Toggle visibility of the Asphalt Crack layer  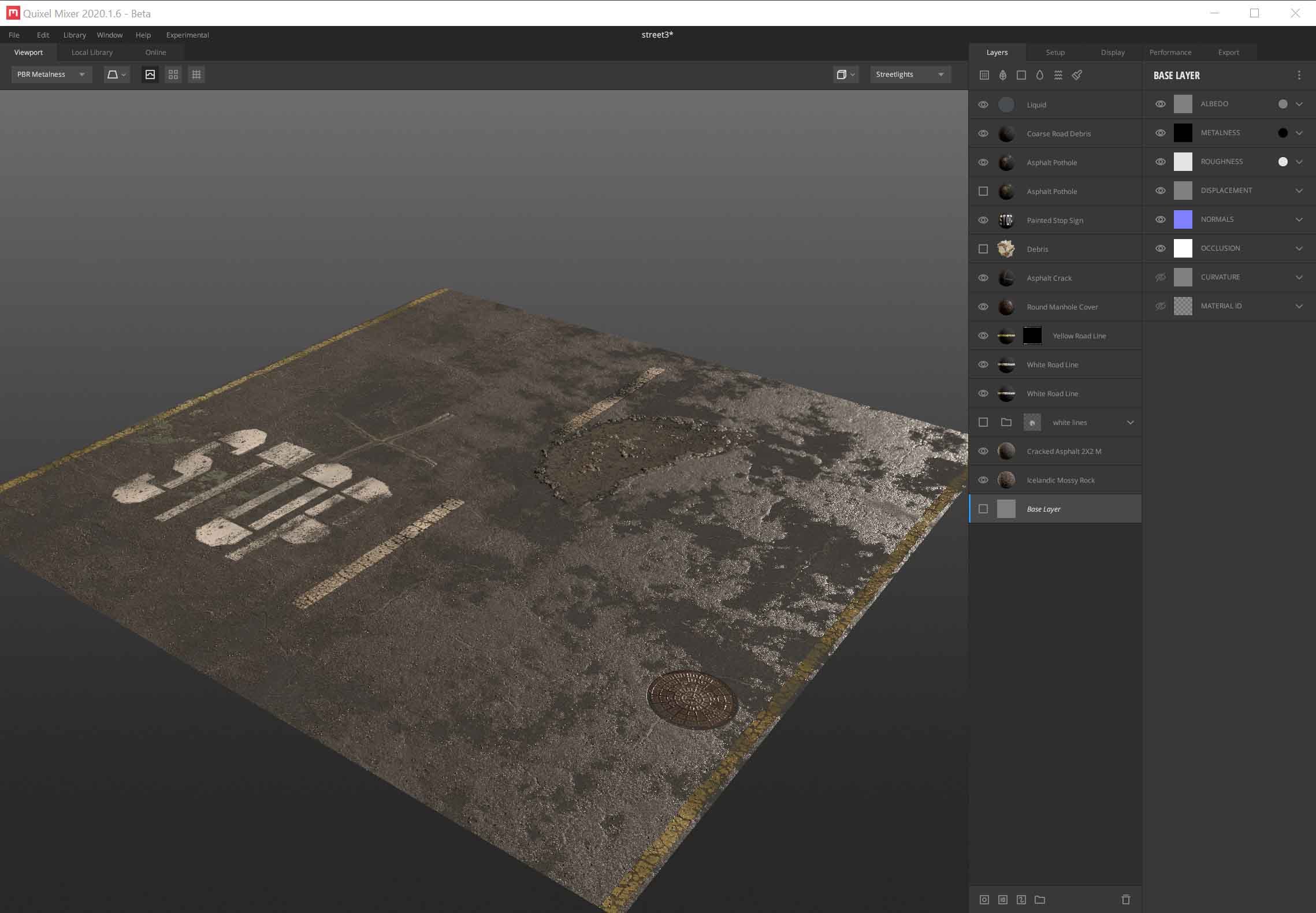click(983, 278)
